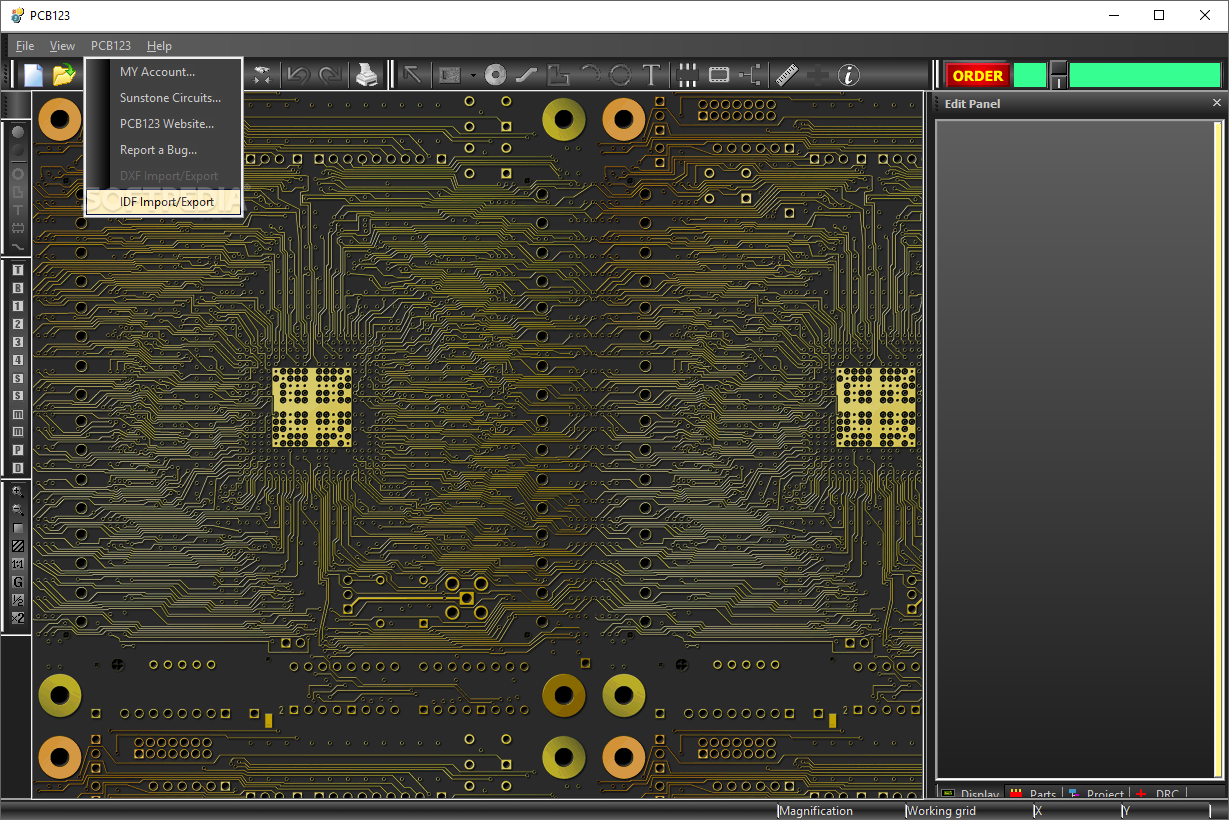The height and width of the screenshot is (820, 1229).
Task: Select the arrow pointer tool
Action: tap(411, 75)
